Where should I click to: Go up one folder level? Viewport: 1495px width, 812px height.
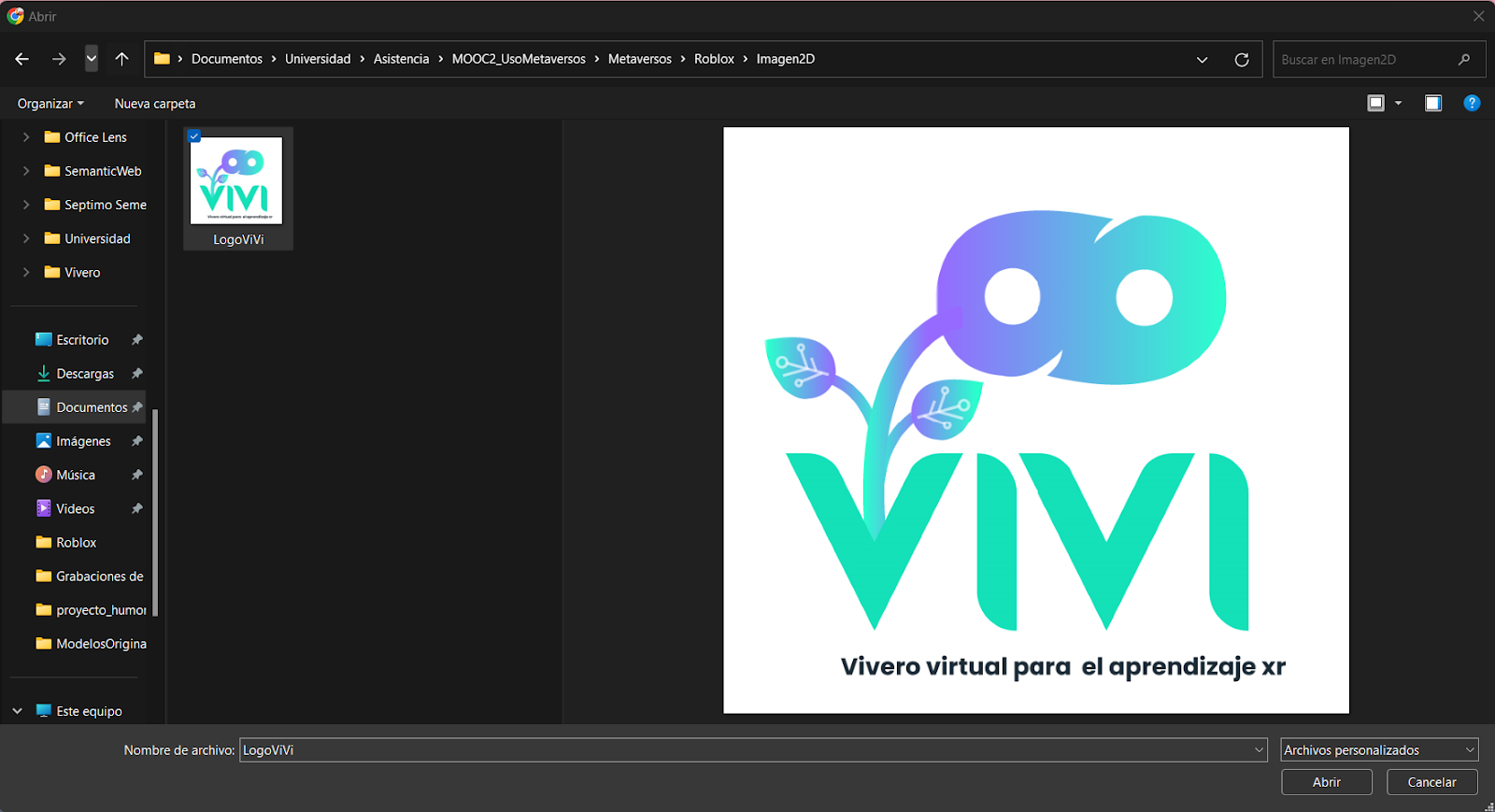121,59
